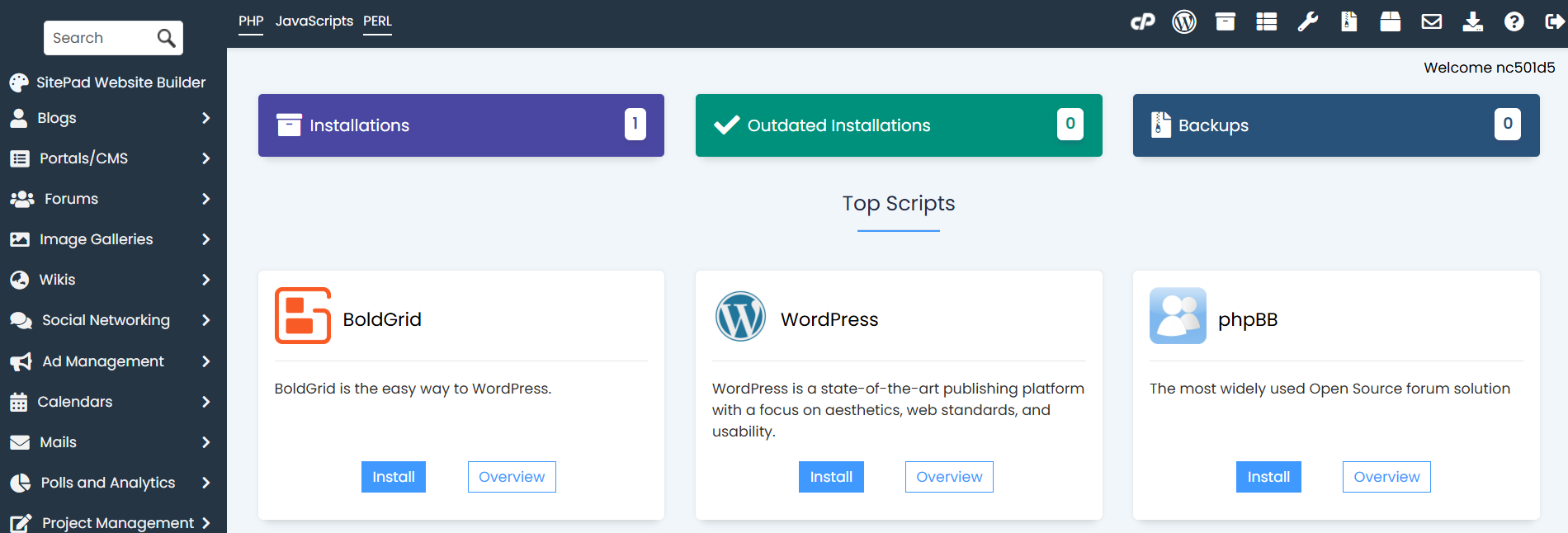The width and height of the screenshot is (1568, 533).
Task: Click the Wikis globe icon
Action: coord(20,280)
